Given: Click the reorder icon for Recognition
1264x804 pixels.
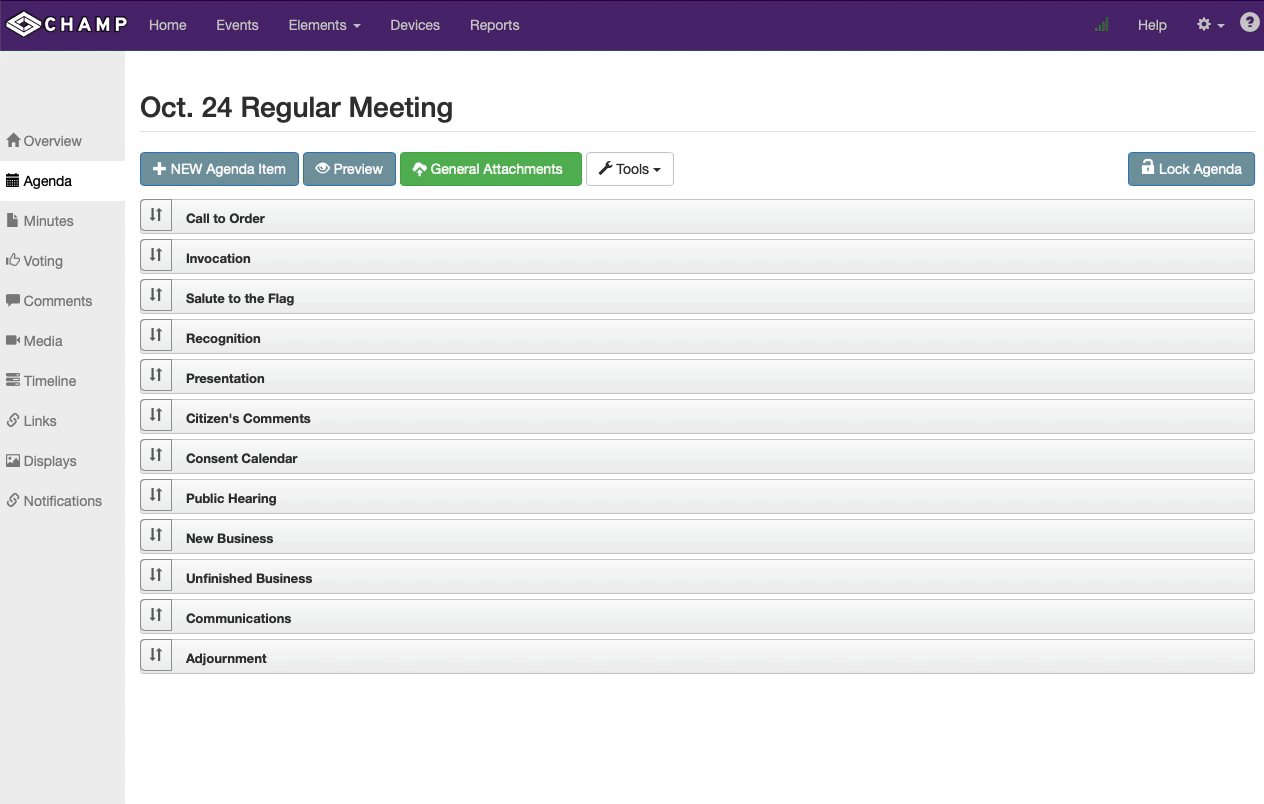Looking at the screenshot, I should click(x=156, y=336).
